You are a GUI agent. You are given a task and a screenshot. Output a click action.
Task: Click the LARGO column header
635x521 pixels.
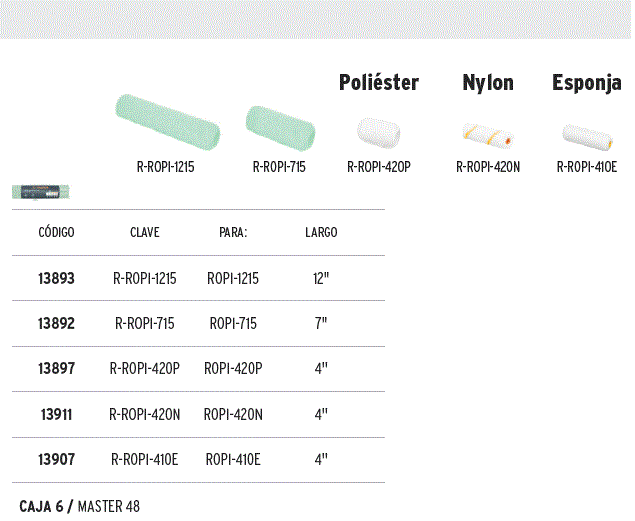(321, 232)
